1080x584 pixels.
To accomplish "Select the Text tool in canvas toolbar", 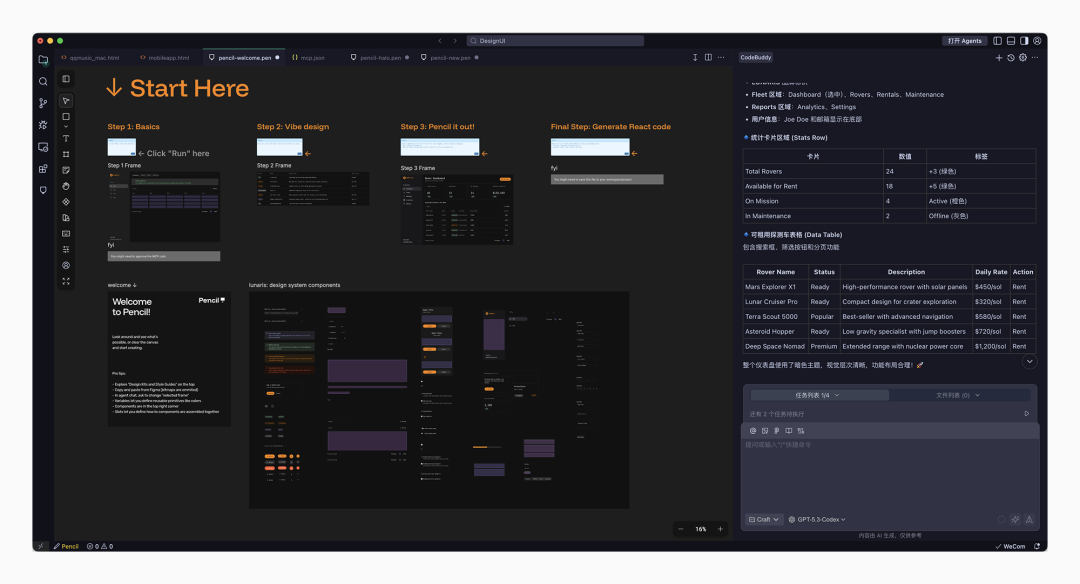I will tap(66, 138).
